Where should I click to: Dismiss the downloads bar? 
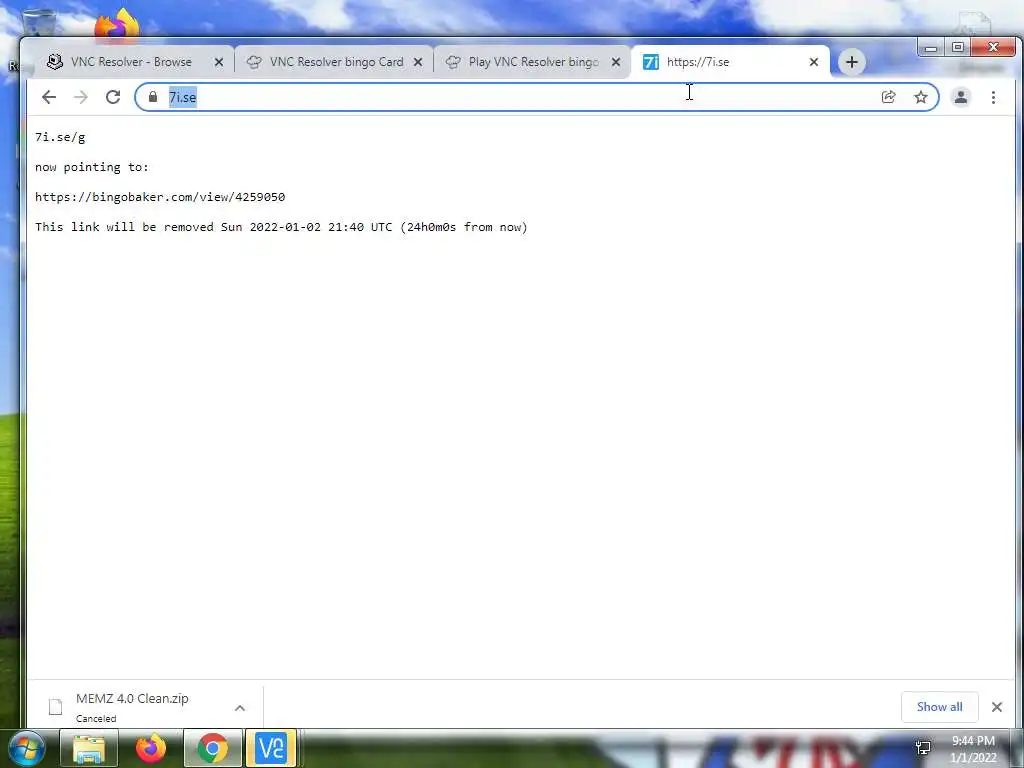[x=997, y=707]
